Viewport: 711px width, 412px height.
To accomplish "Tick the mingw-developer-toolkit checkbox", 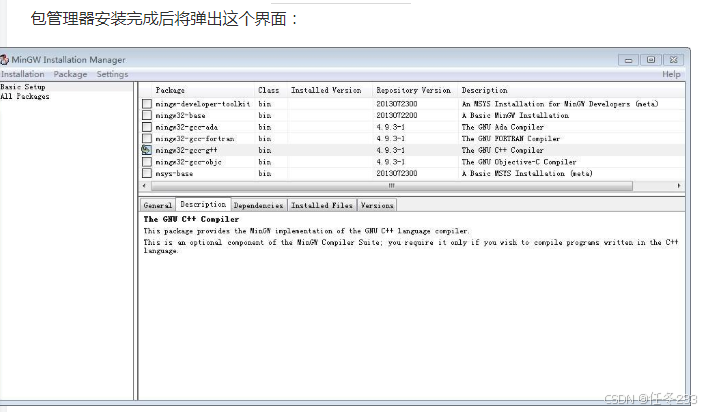I will coord(146,104).
